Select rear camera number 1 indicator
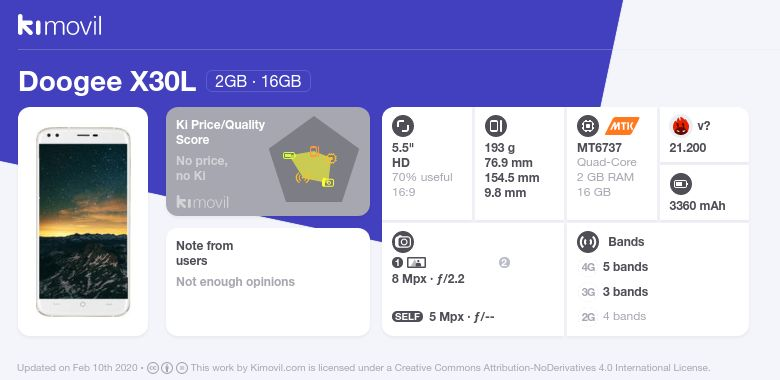 (x=397, y=263)
